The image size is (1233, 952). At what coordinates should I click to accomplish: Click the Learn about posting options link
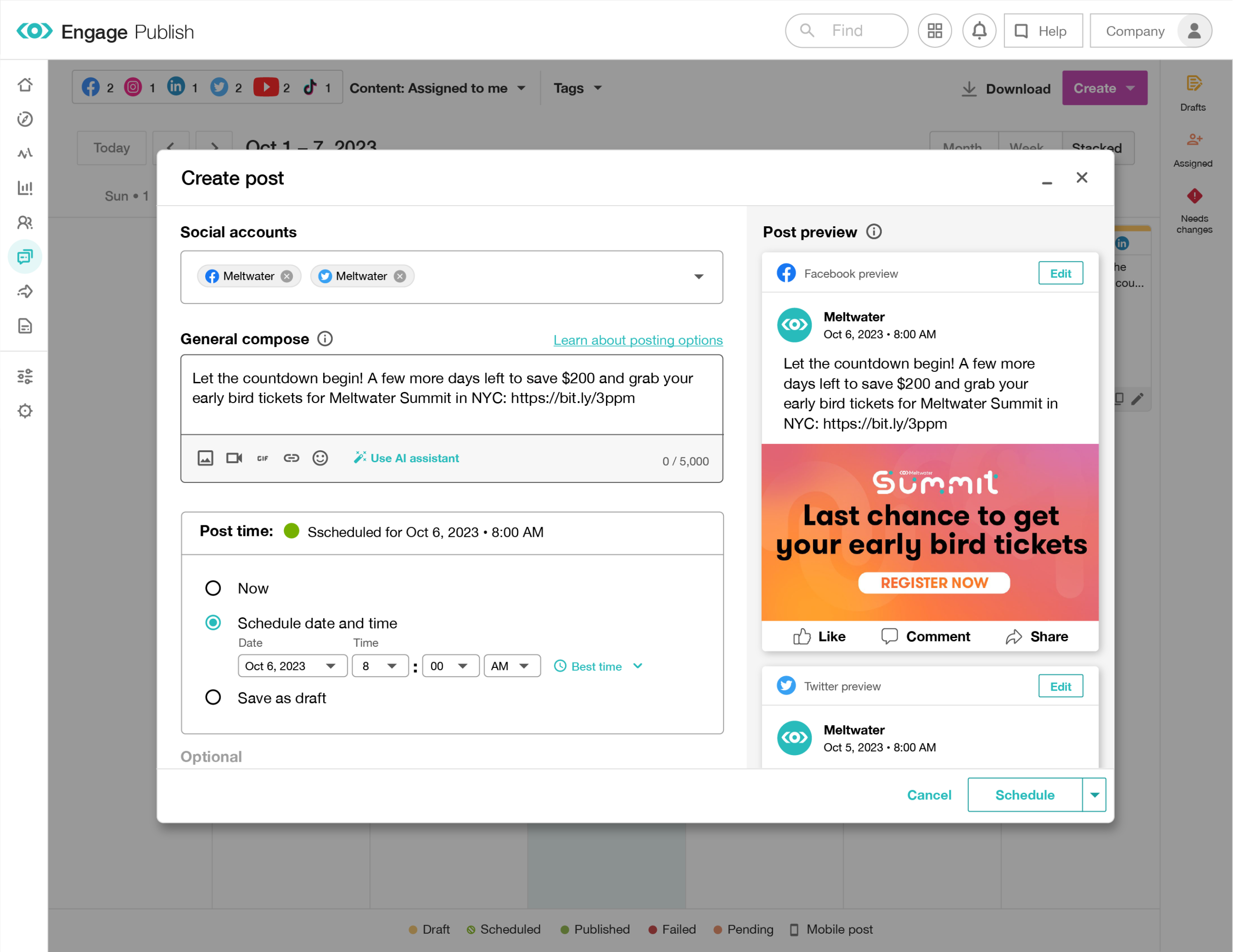point(637,339)
